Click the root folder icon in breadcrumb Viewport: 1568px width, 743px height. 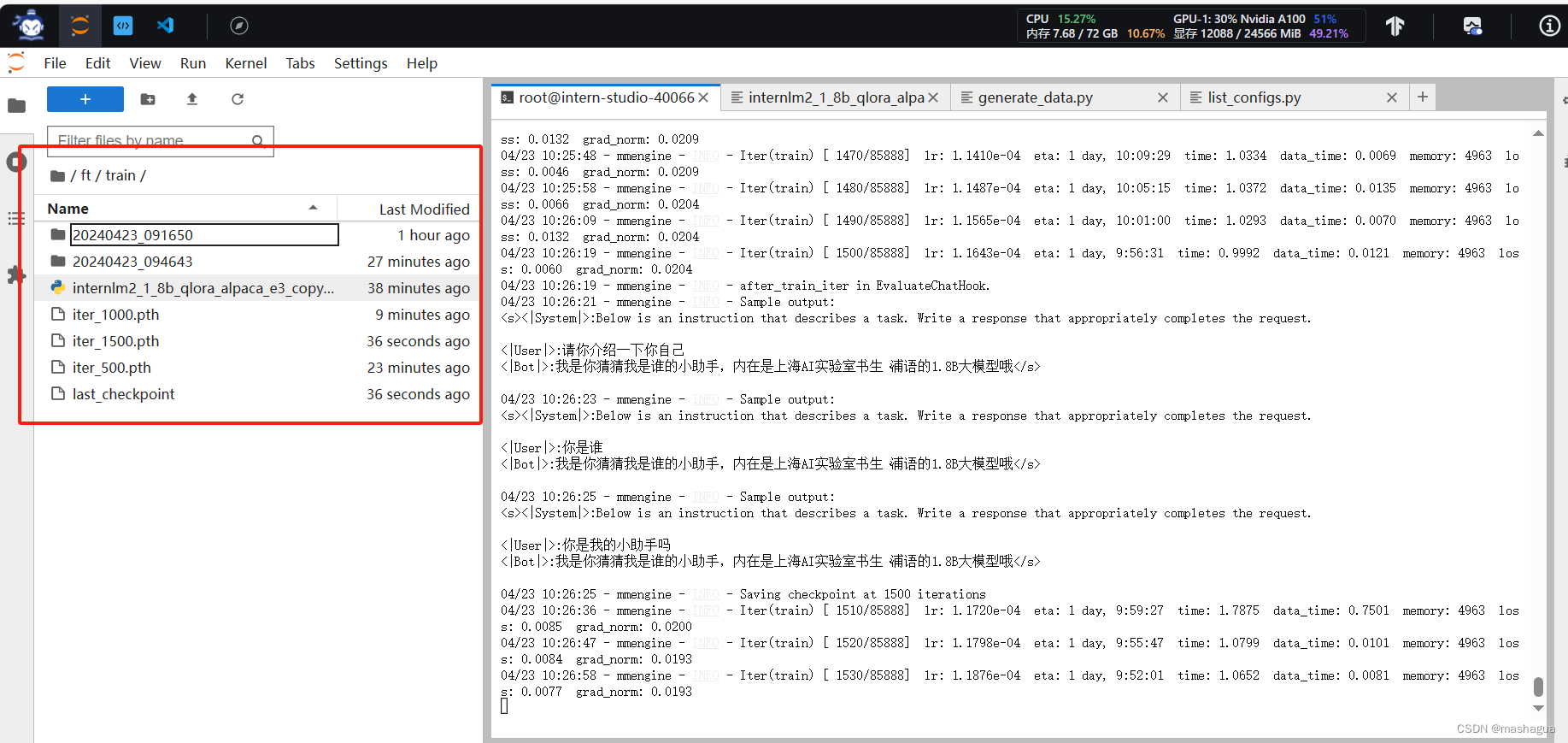(x=57, y=176)
